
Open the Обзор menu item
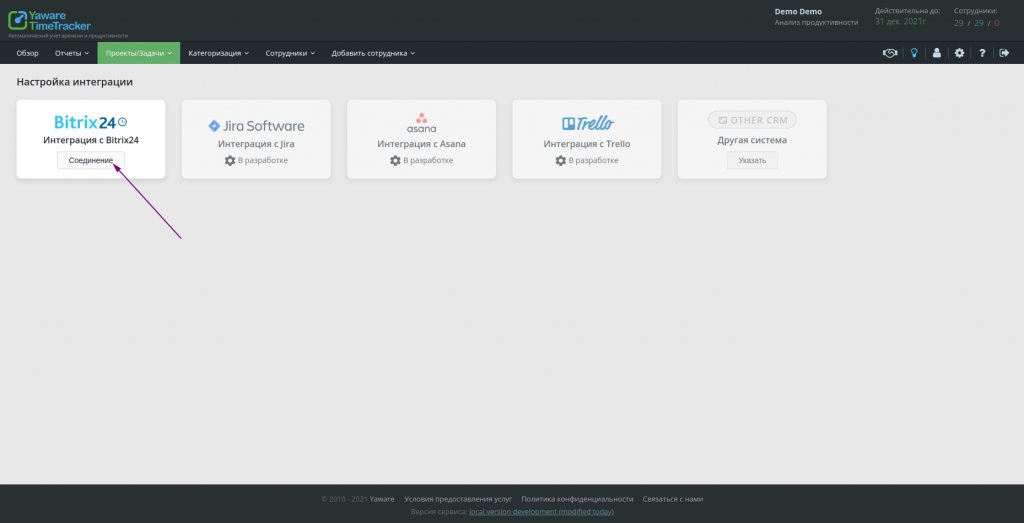point(27,53)
